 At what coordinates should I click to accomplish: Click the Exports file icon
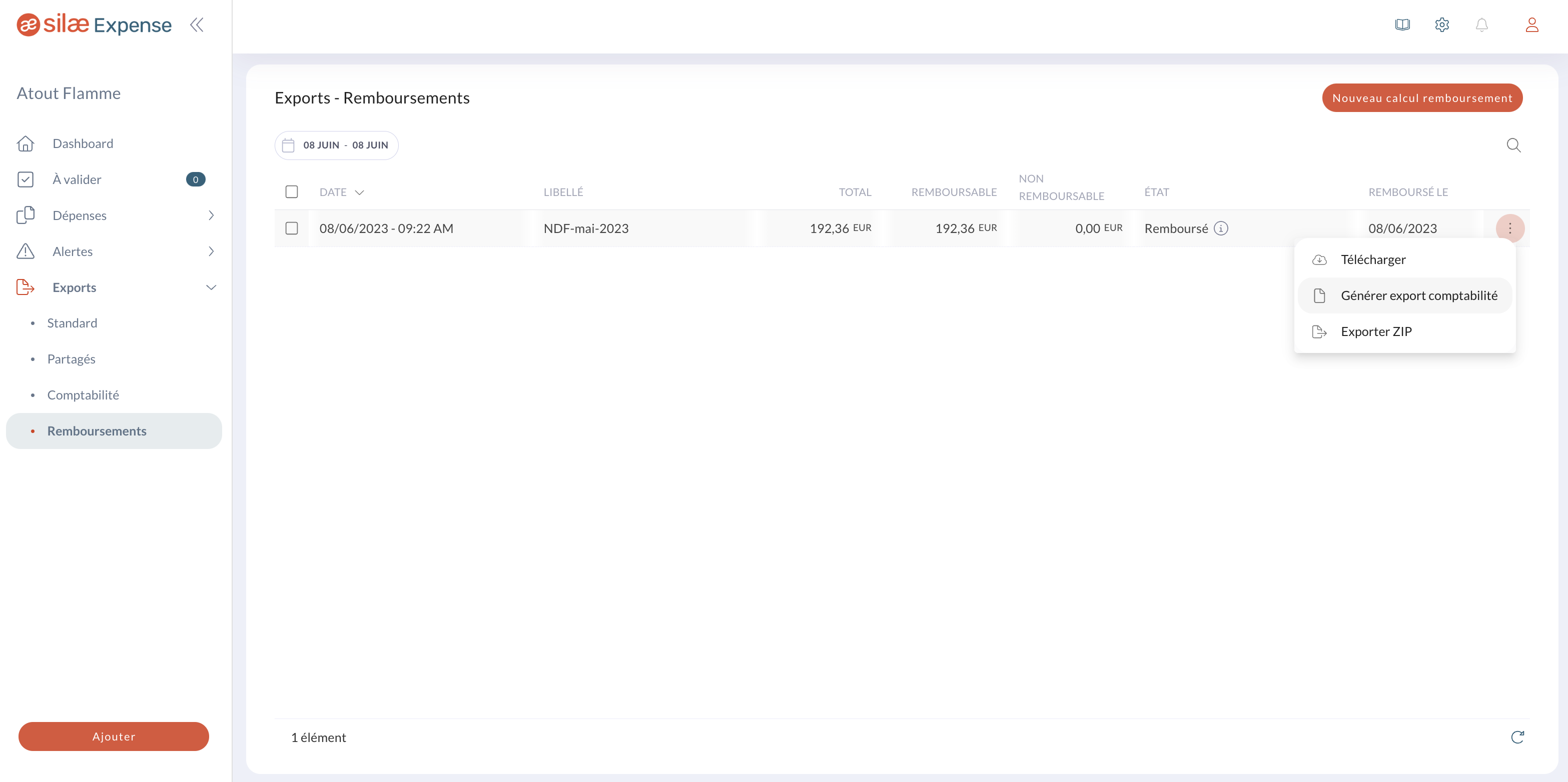(26, 287)
